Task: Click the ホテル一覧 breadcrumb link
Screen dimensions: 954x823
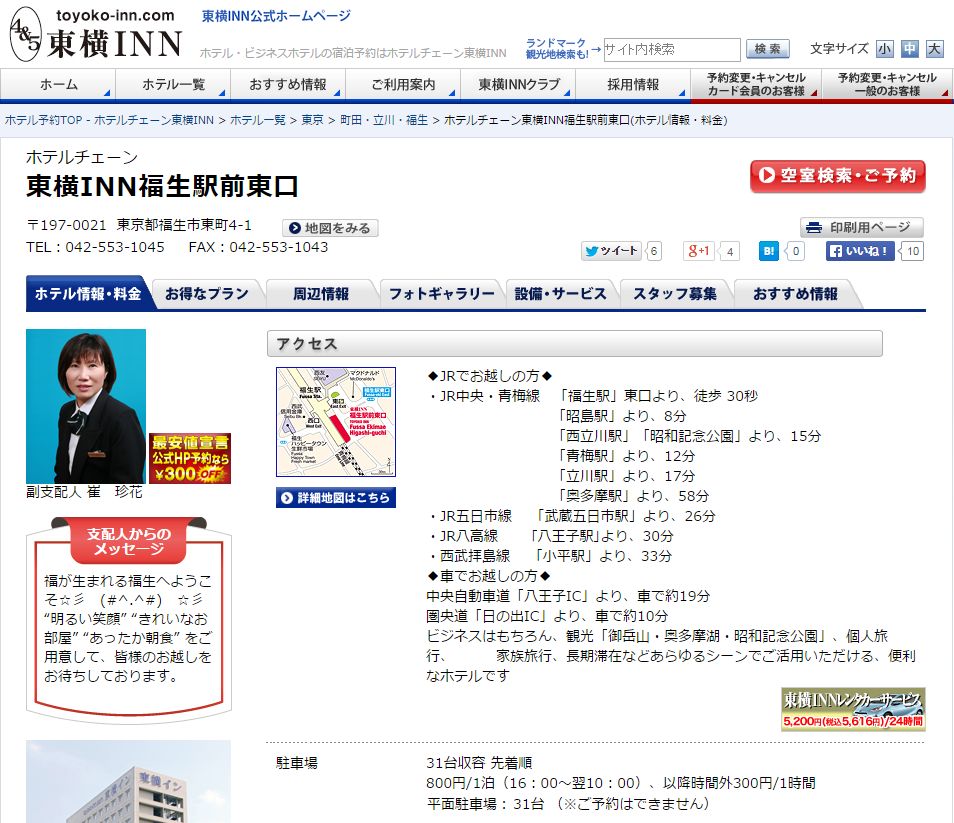Action: (257, 120)
